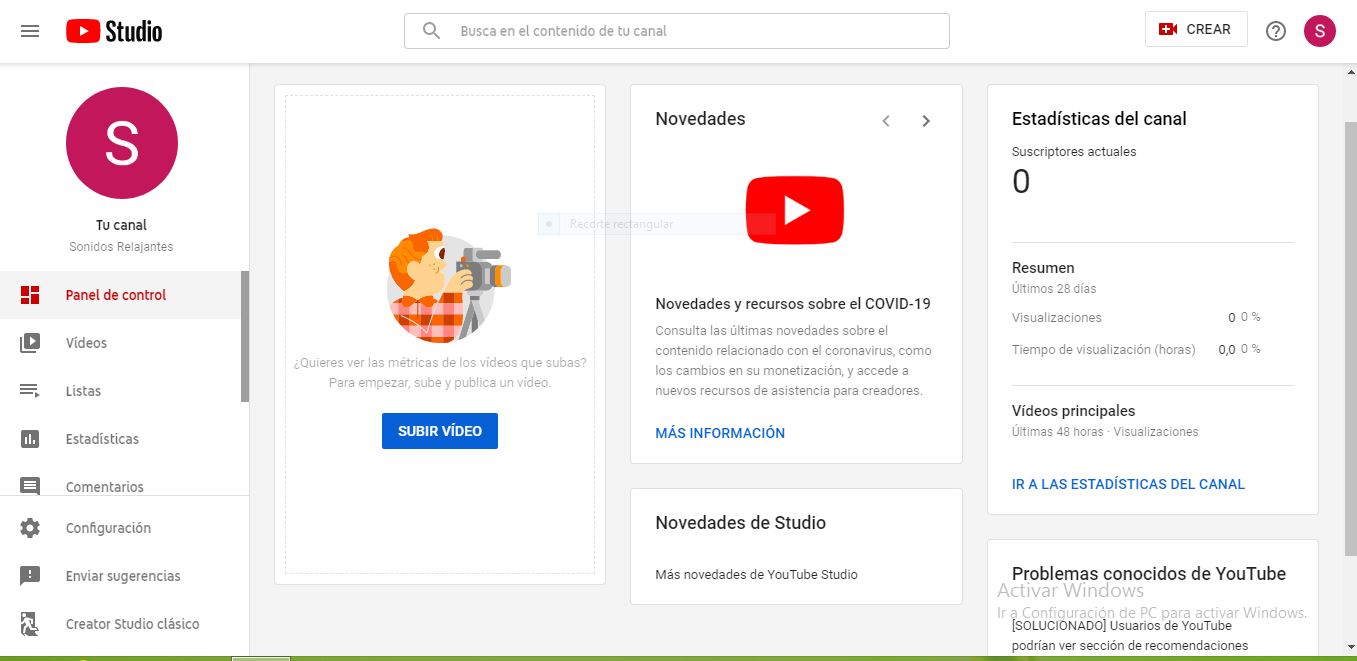Switch to Creator Studio clásico
Image resolution: width=1357 pixels, height=661 pixels.
click(124, 624)
